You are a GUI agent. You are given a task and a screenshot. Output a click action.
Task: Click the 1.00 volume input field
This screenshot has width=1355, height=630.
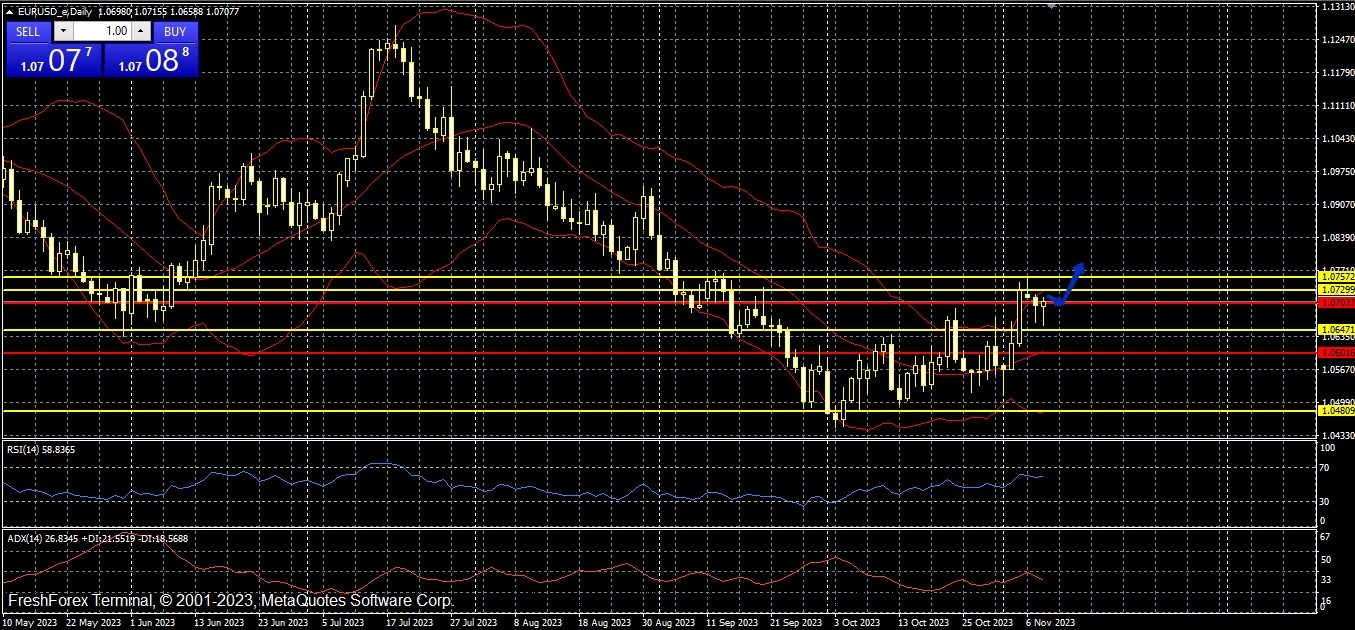(x=103, y=31)
